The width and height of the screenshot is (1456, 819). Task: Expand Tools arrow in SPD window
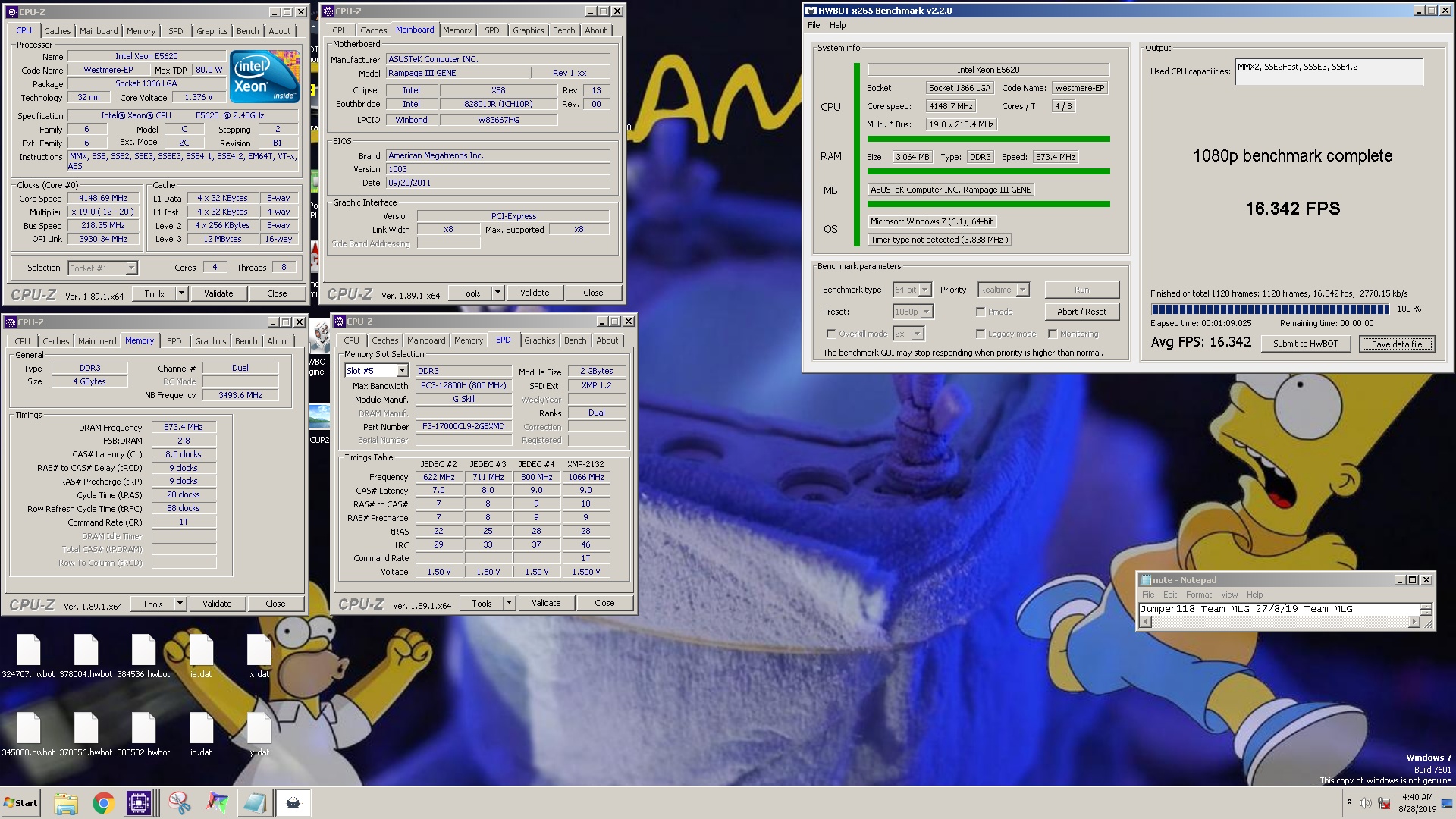point(509,603)
